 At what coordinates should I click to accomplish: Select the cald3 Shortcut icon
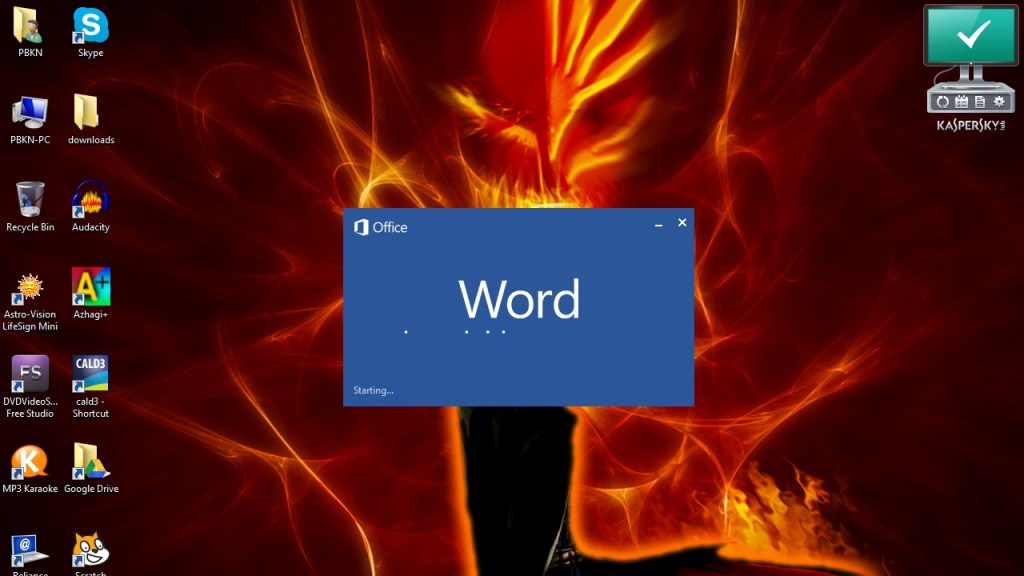(91, 375)
